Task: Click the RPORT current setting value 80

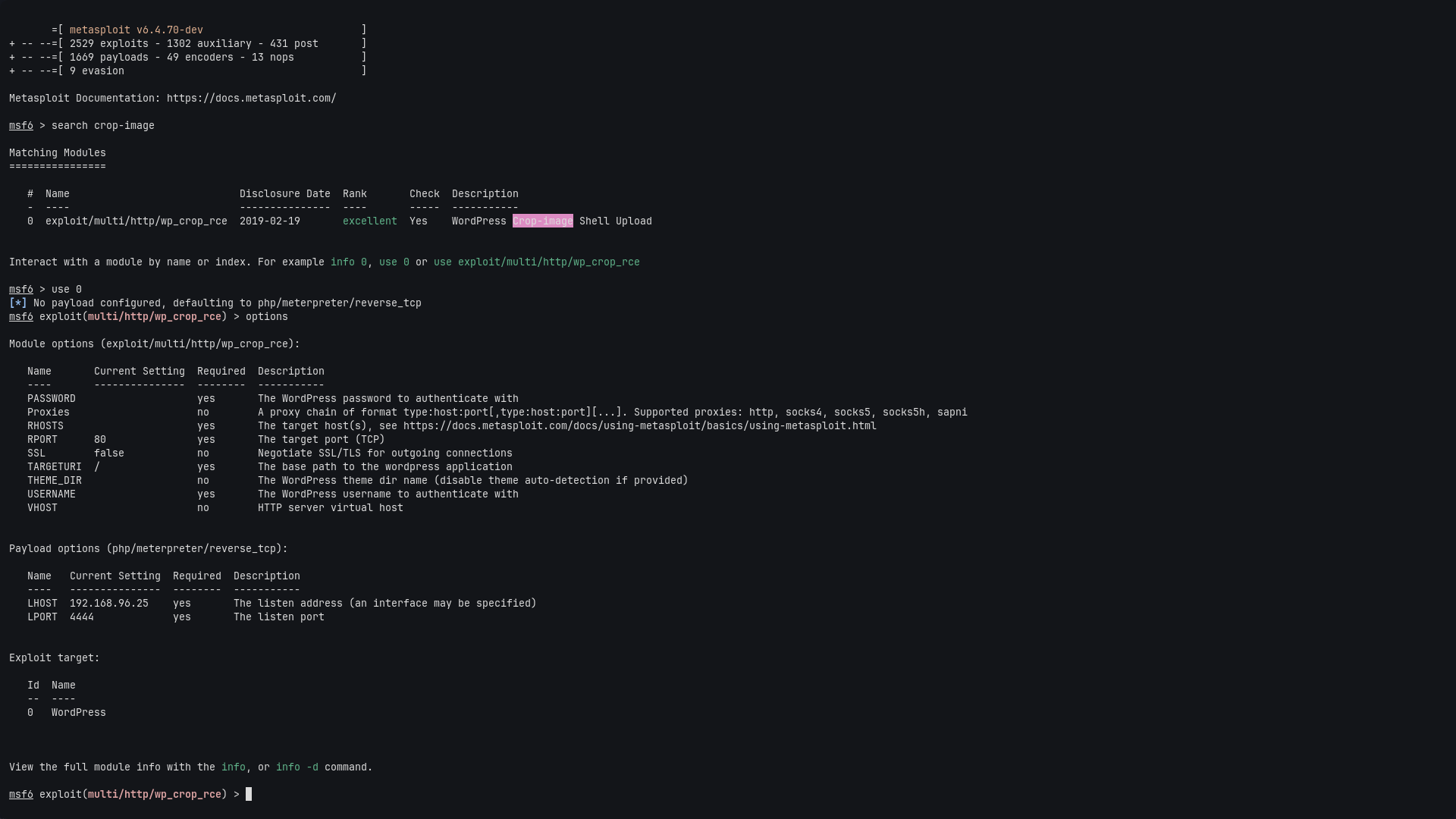Action: coord(99,440)
